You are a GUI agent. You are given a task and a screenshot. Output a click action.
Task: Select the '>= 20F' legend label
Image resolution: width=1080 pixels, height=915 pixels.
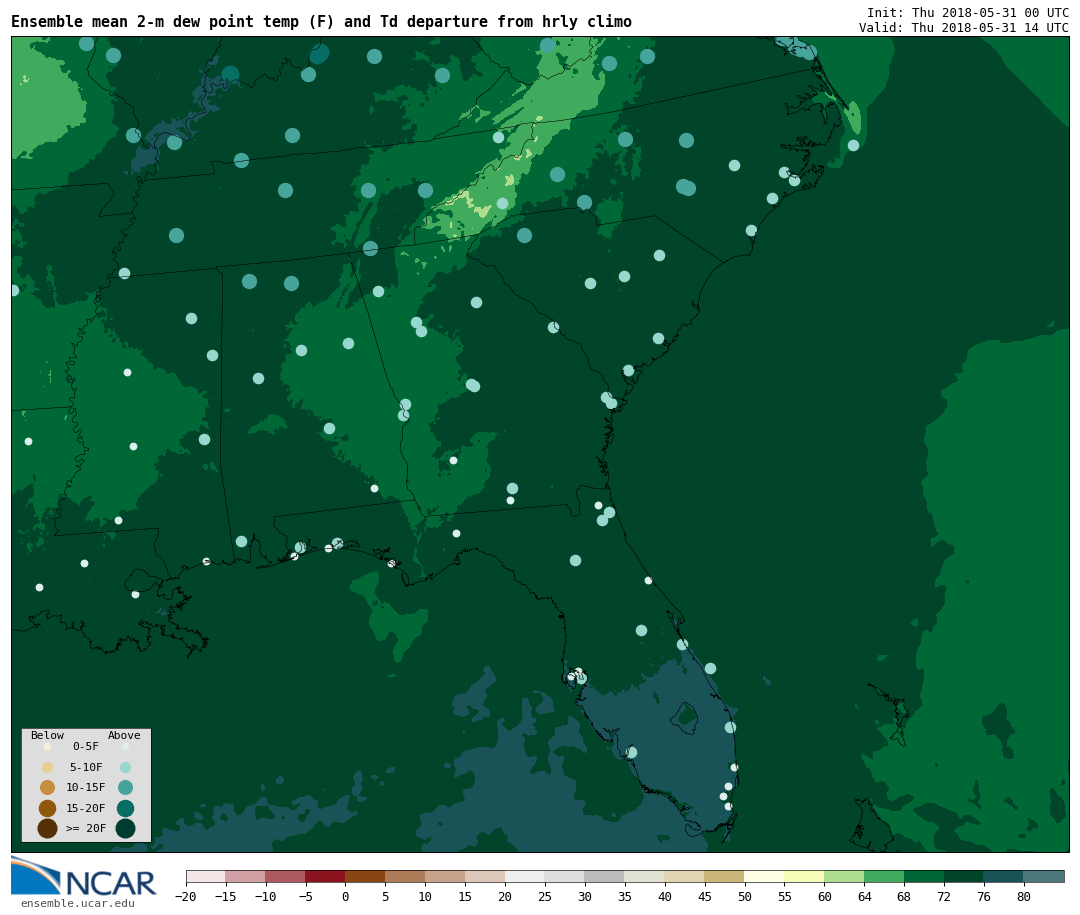pyautogui.click(x=86, y=828)
